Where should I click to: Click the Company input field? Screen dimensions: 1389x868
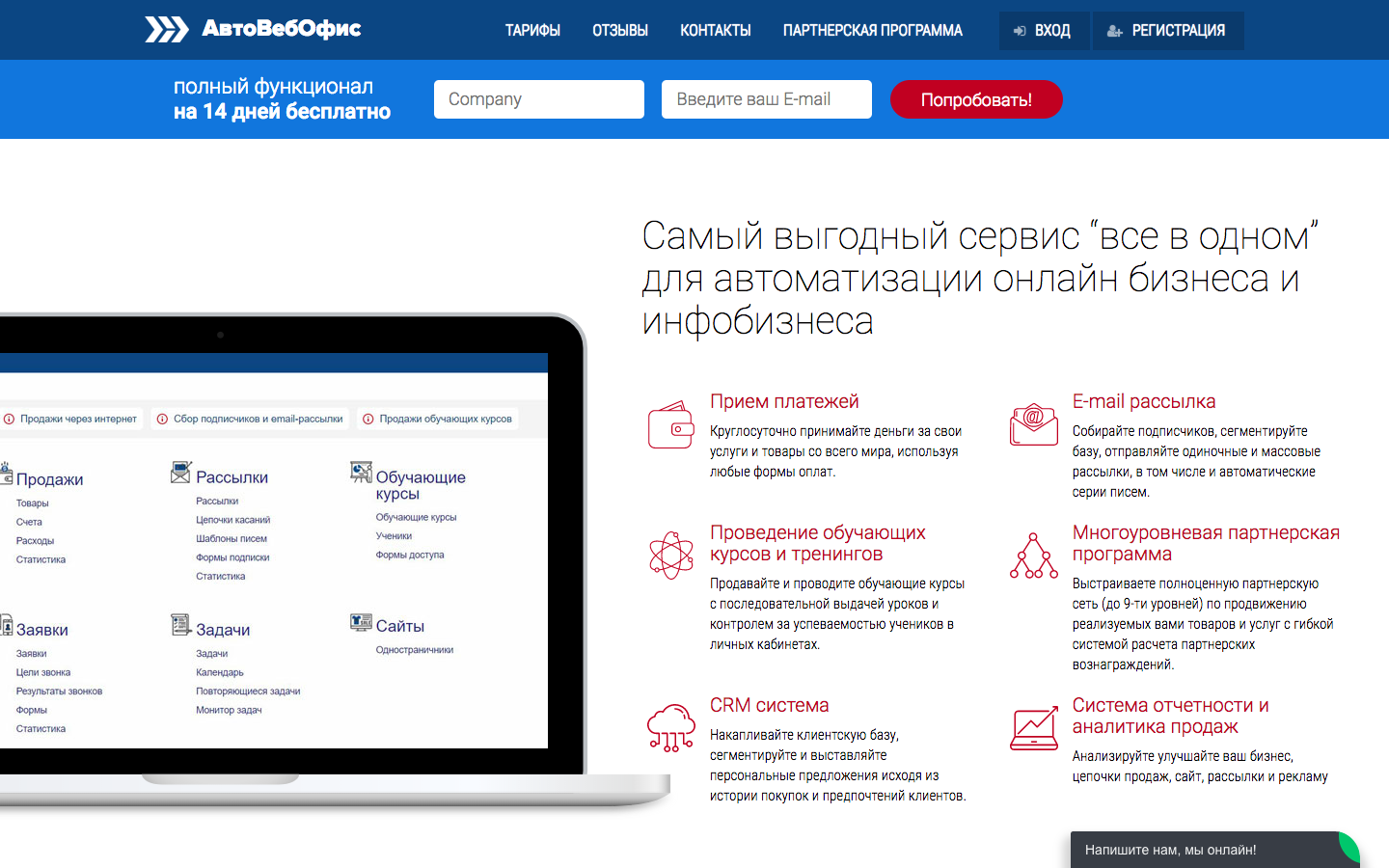(x=538, y=98)
